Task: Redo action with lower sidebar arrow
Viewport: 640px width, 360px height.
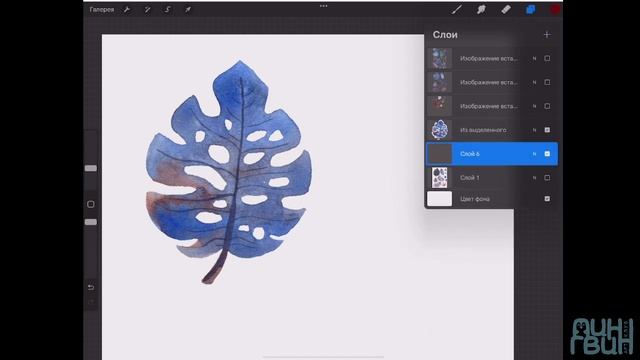Action: 91,302
